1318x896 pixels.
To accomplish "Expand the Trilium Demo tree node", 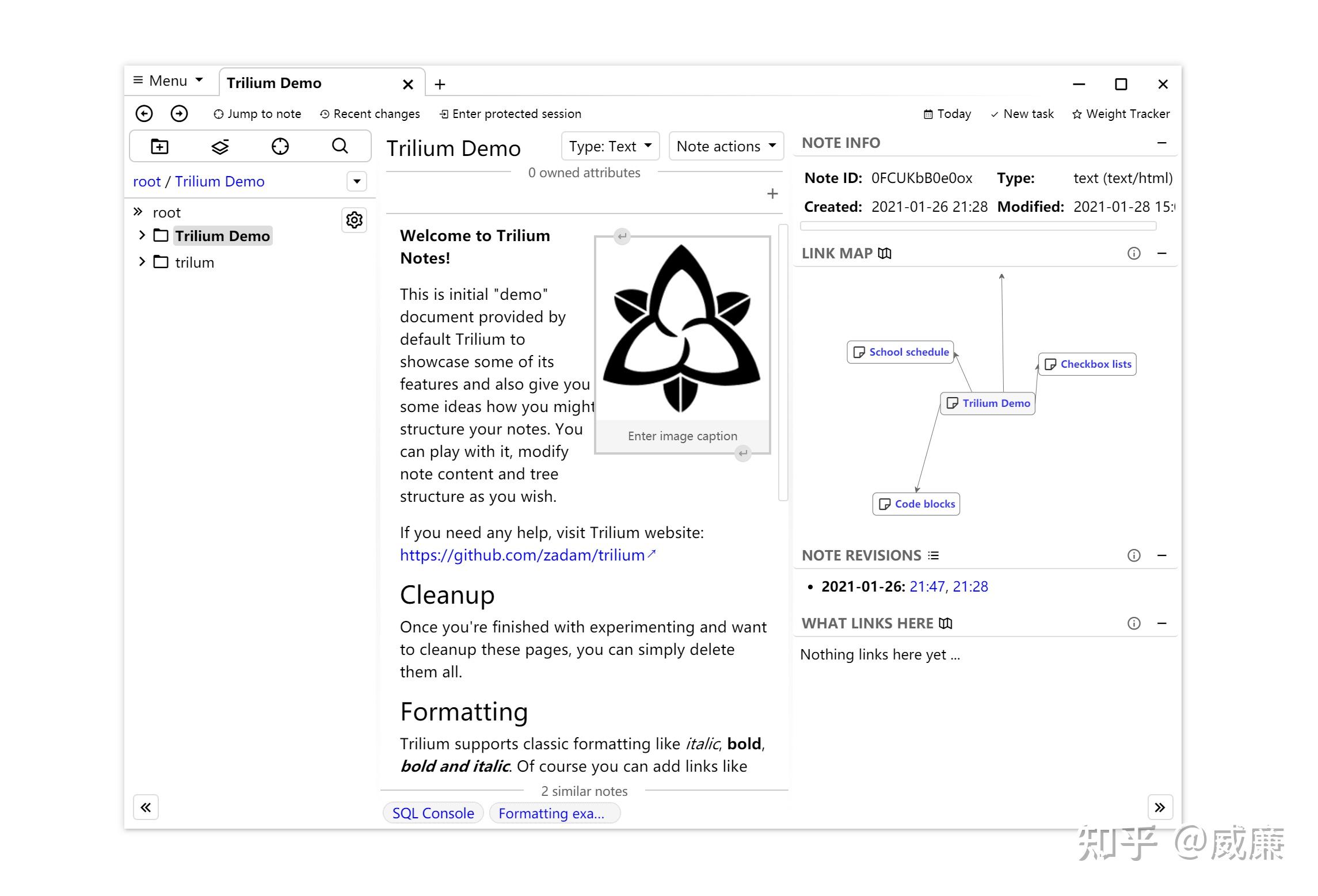I will (142, 235).
